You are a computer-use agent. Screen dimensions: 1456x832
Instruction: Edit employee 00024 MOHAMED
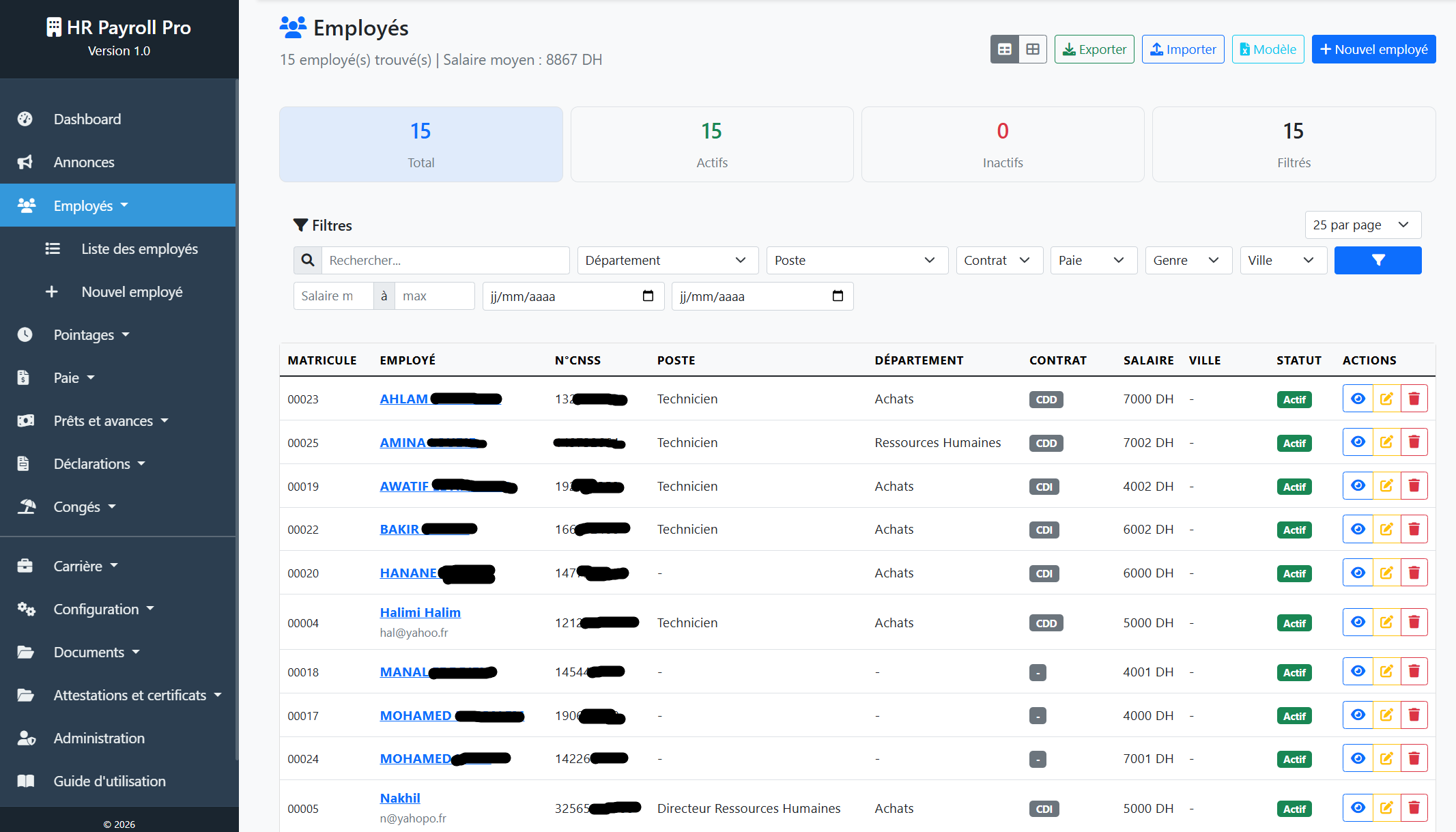(x=1386, y=758)
